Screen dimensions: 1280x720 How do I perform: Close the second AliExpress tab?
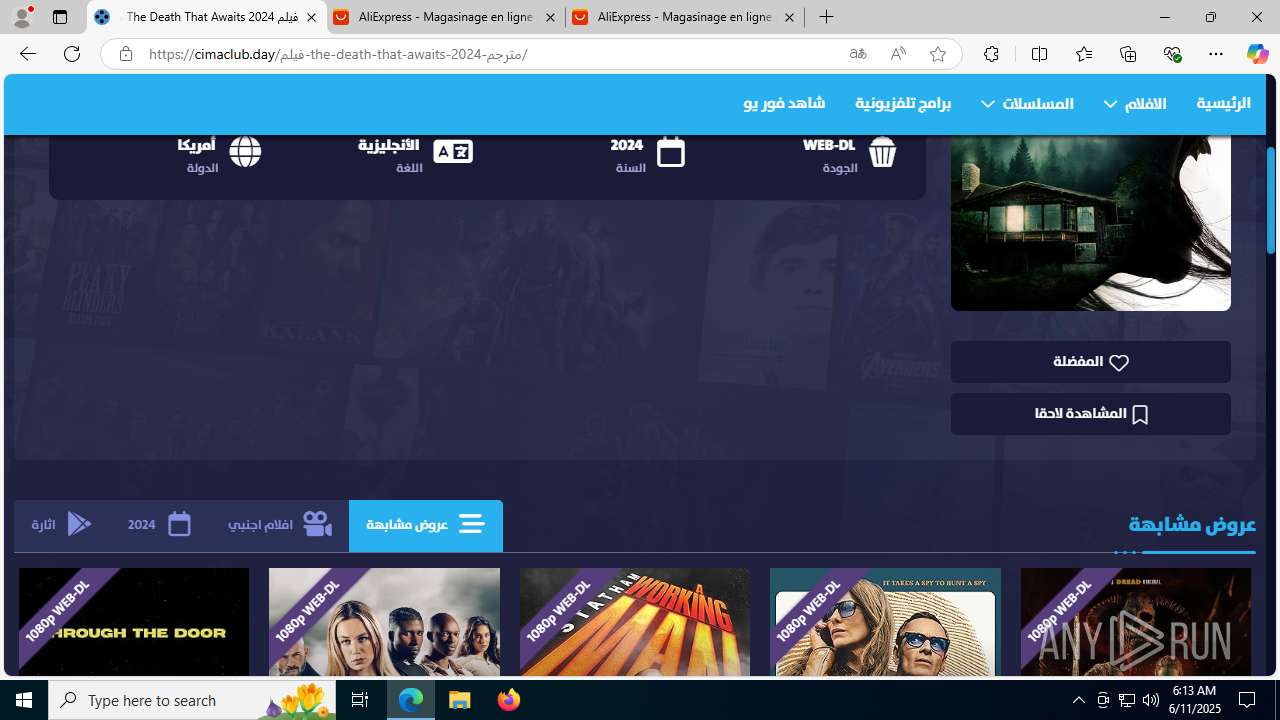tap(789, 18)
